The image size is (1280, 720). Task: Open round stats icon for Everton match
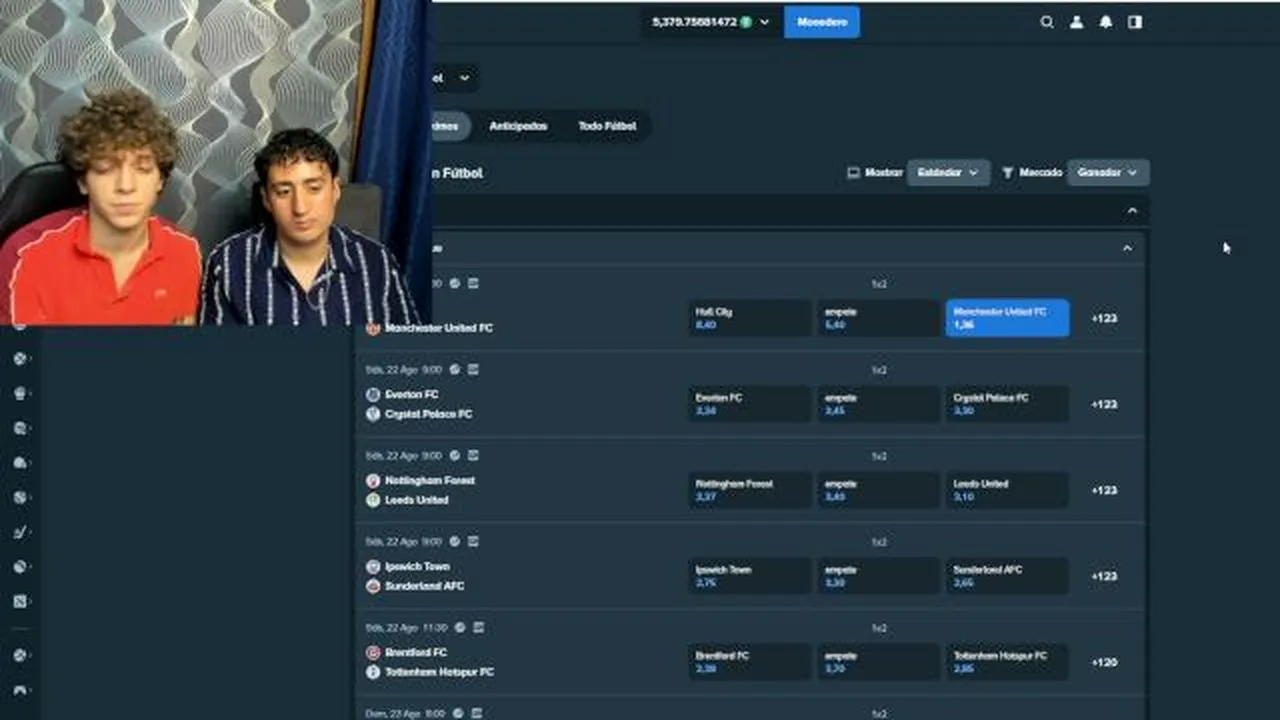click(x=455, y=369)
